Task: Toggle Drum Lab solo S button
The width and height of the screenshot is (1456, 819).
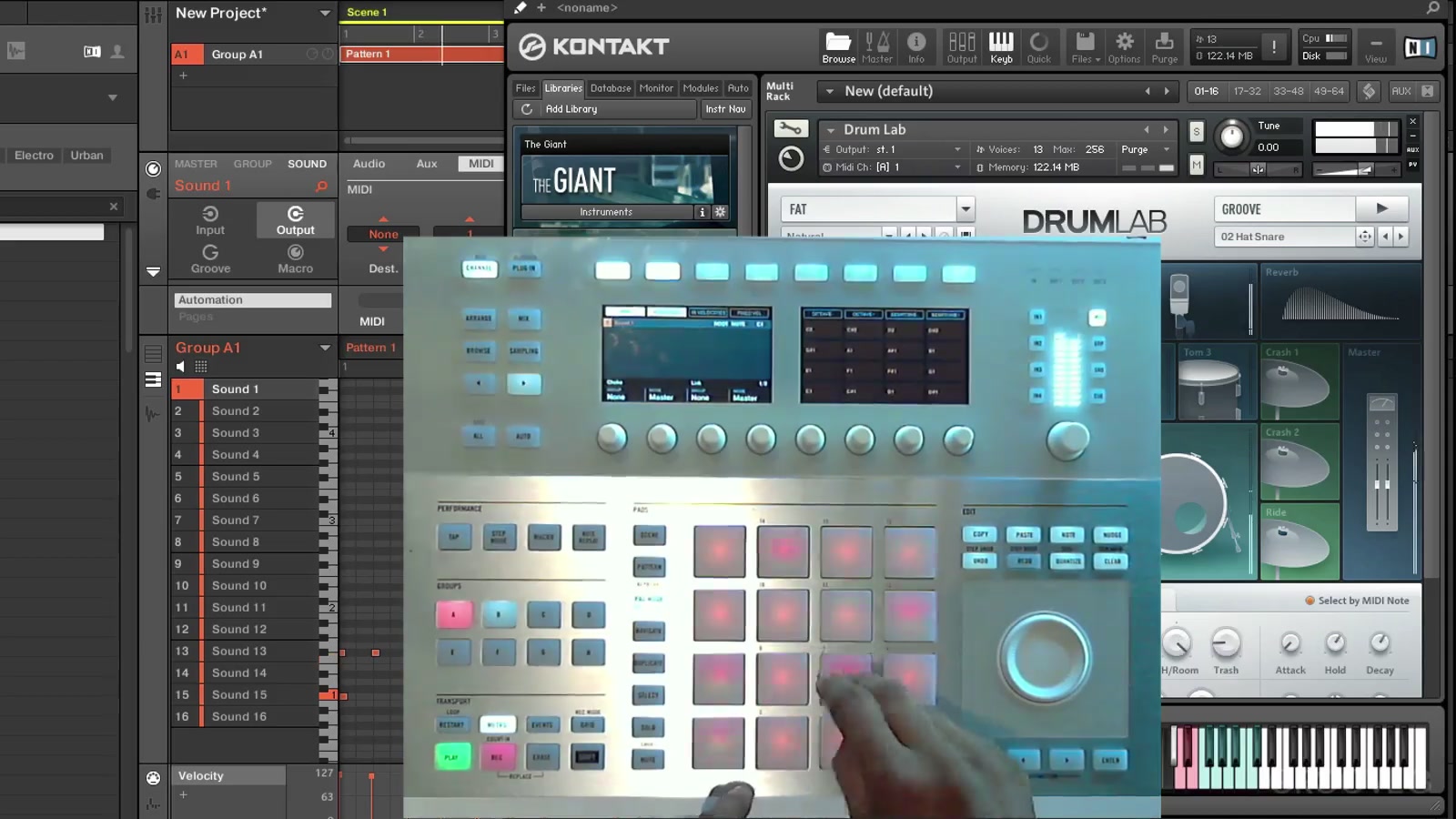Action: [1197, 131]
